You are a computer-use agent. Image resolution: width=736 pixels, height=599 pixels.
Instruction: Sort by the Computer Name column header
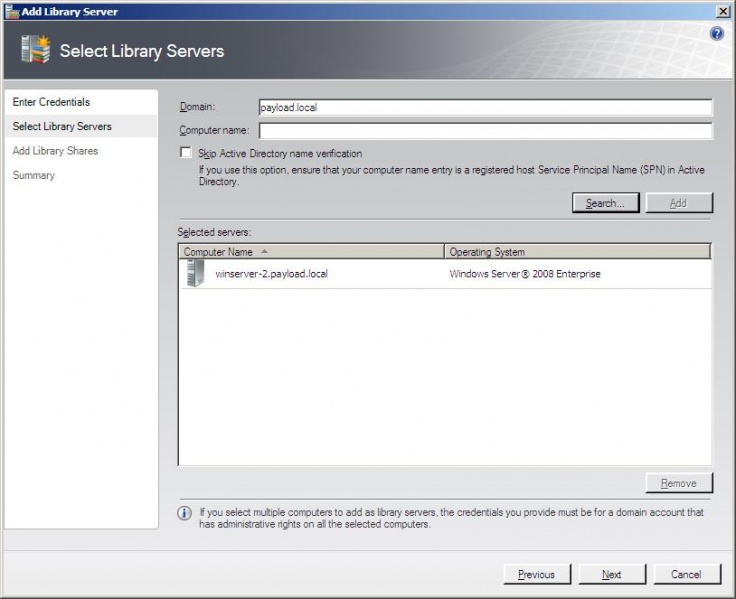(310, 252)
